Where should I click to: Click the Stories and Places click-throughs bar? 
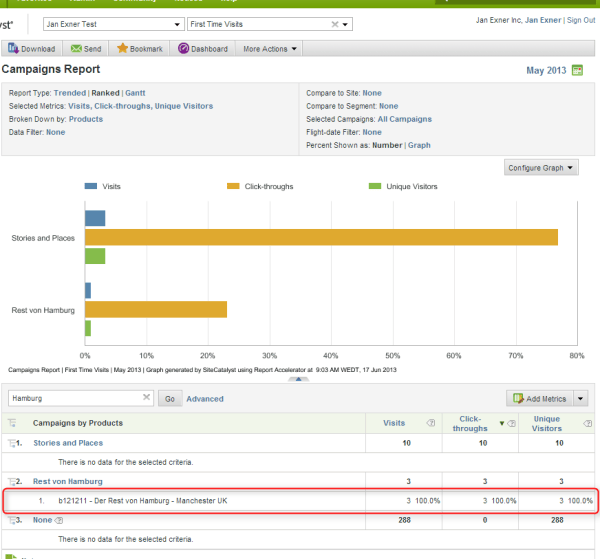pos(321,237)
